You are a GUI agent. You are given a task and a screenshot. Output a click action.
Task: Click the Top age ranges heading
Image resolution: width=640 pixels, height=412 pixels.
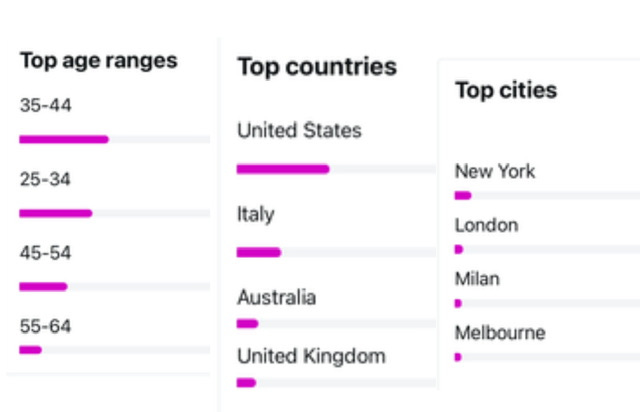coord(98,61)
